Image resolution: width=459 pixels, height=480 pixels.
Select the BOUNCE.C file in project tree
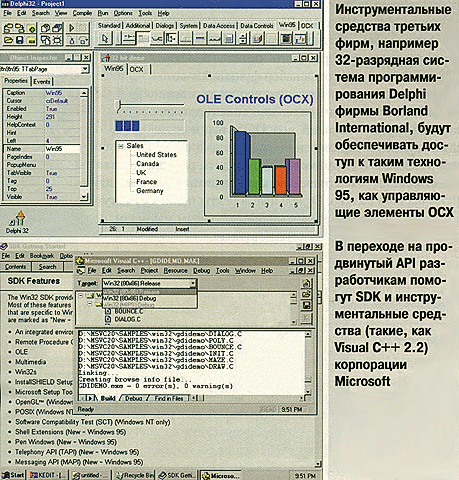point(128,311)
